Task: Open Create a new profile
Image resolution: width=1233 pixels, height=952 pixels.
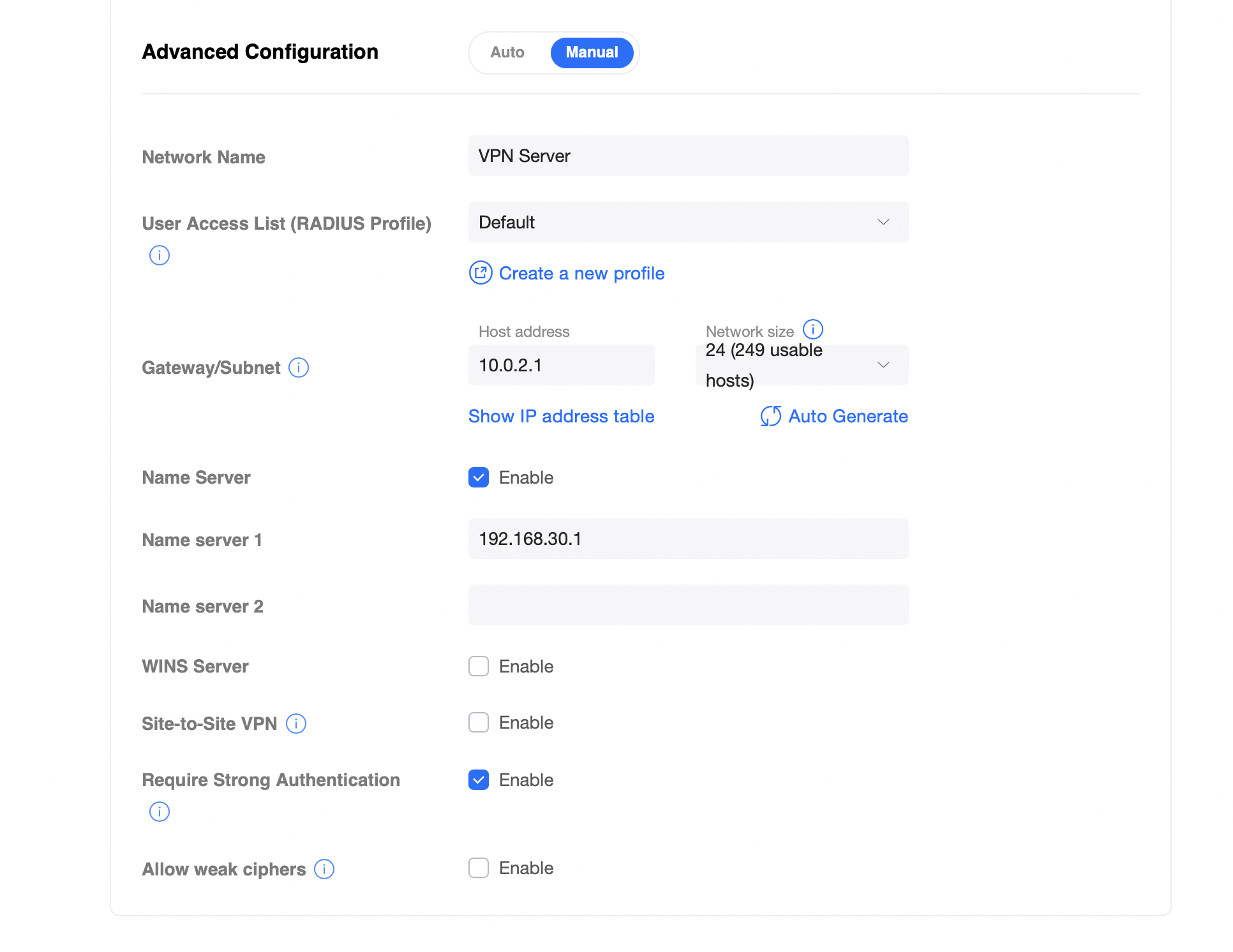Action: (581, 273)
